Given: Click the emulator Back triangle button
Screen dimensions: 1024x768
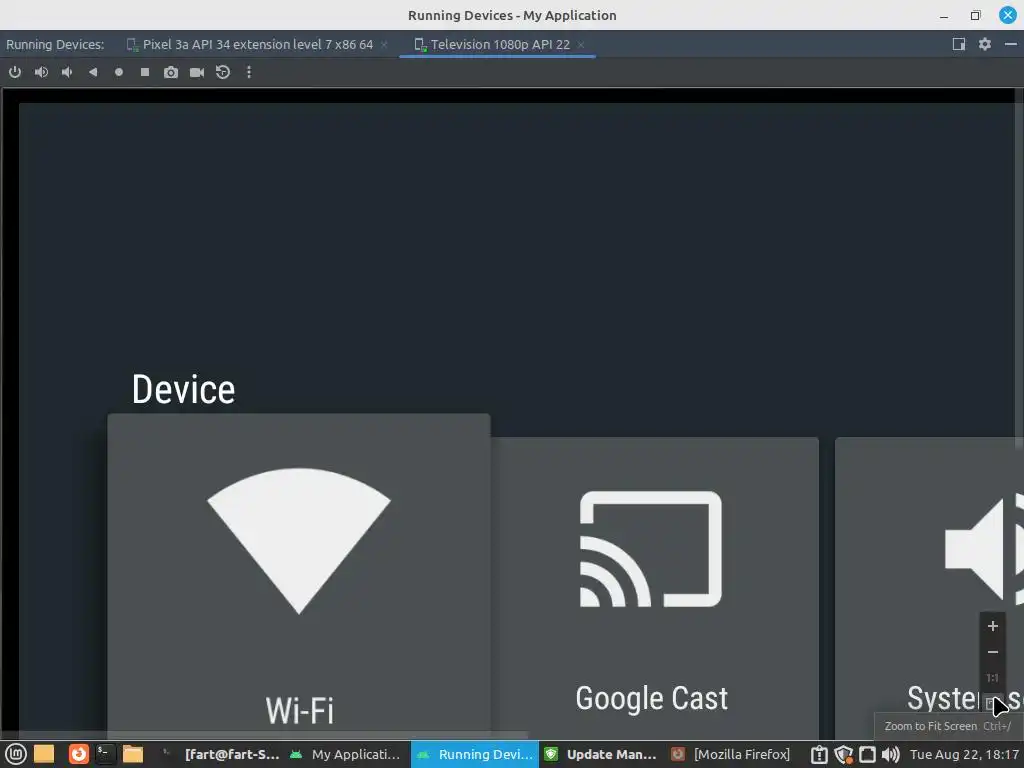Looking at the screenshot, I should tap(93, 72).
